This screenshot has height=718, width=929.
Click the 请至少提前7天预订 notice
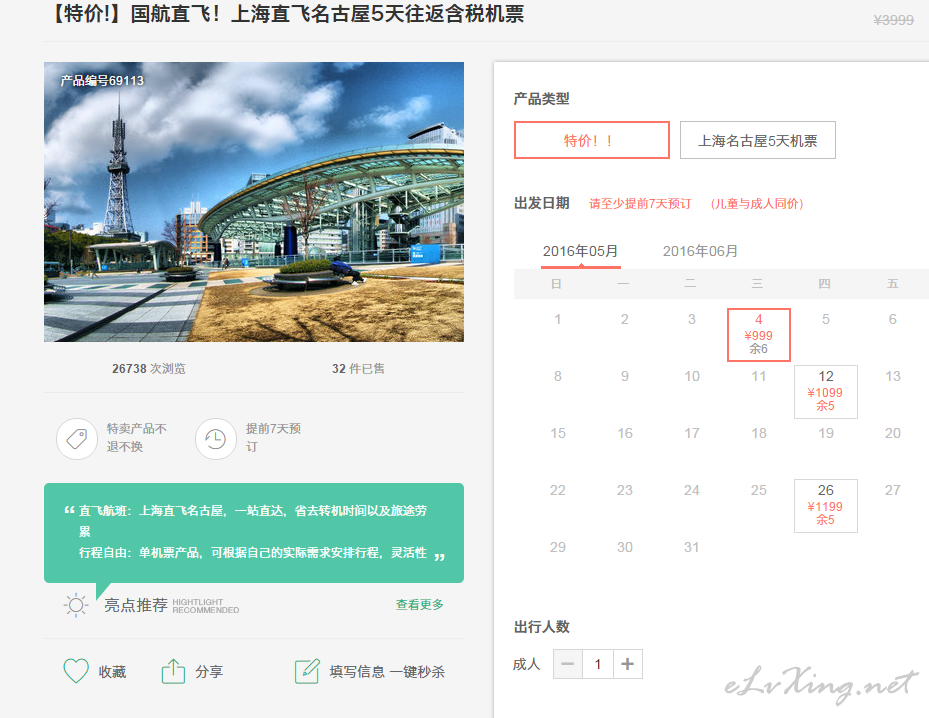[640, 204]
